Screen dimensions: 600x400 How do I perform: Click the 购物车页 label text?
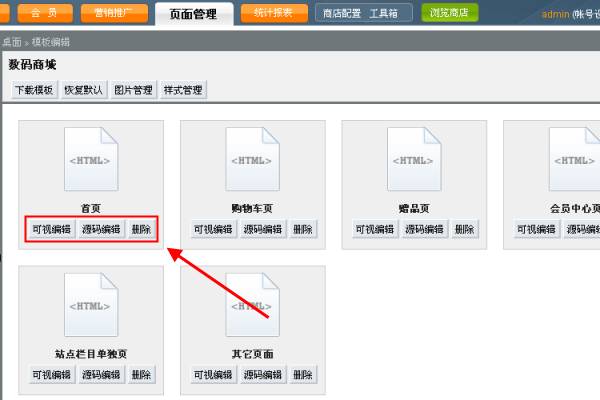tap(252, 209)
